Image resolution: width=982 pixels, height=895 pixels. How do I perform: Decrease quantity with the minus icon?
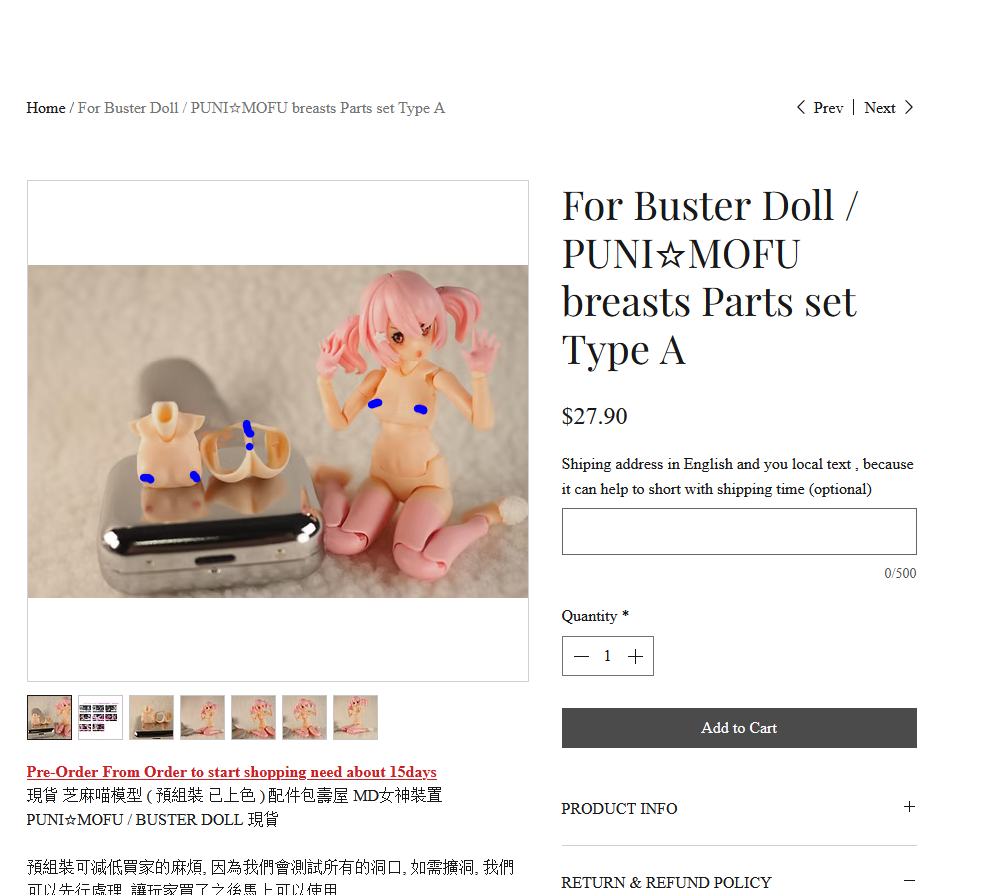[x=581, y=656]
